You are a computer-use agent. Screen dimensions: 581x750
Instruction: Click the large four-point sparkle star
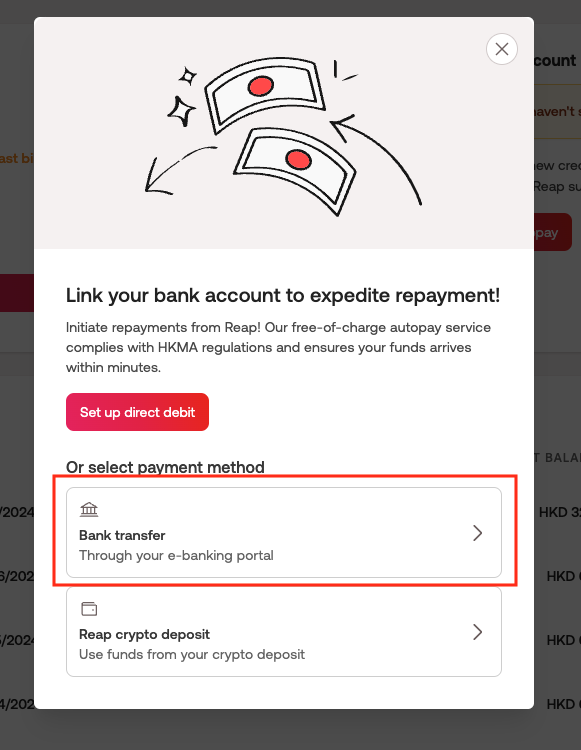click(x=181, y=112)
